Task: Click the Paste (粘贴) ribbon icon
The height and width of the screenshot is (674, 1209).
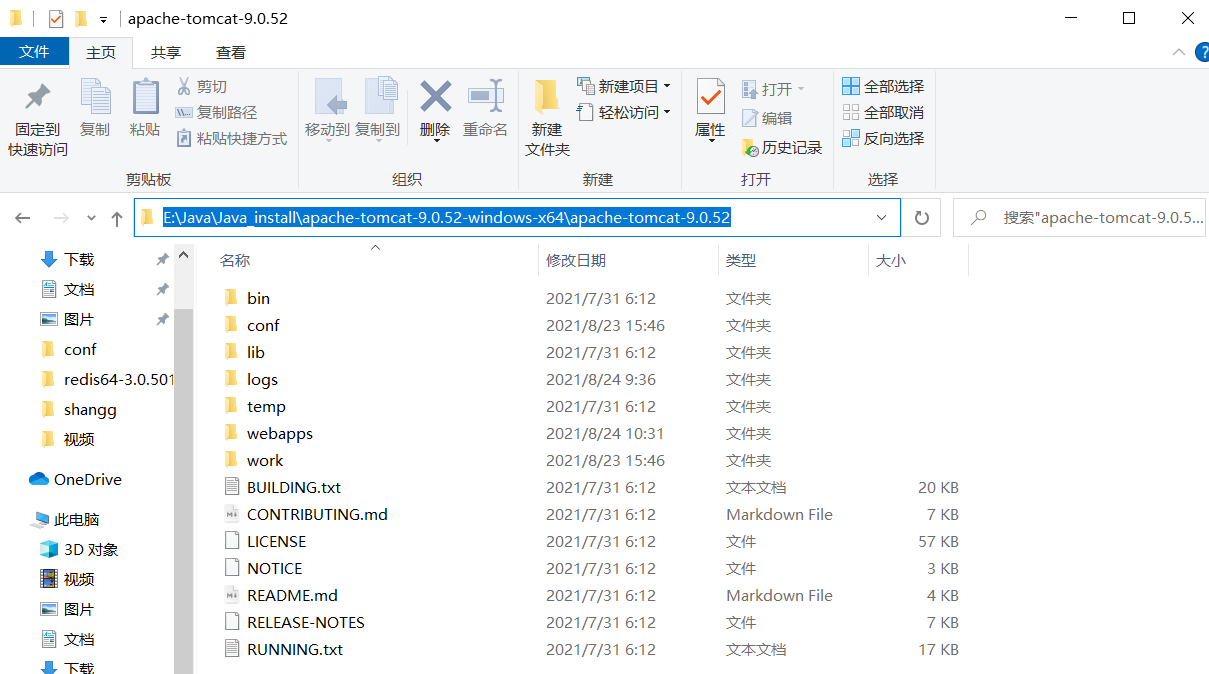Action: (145, 98)
